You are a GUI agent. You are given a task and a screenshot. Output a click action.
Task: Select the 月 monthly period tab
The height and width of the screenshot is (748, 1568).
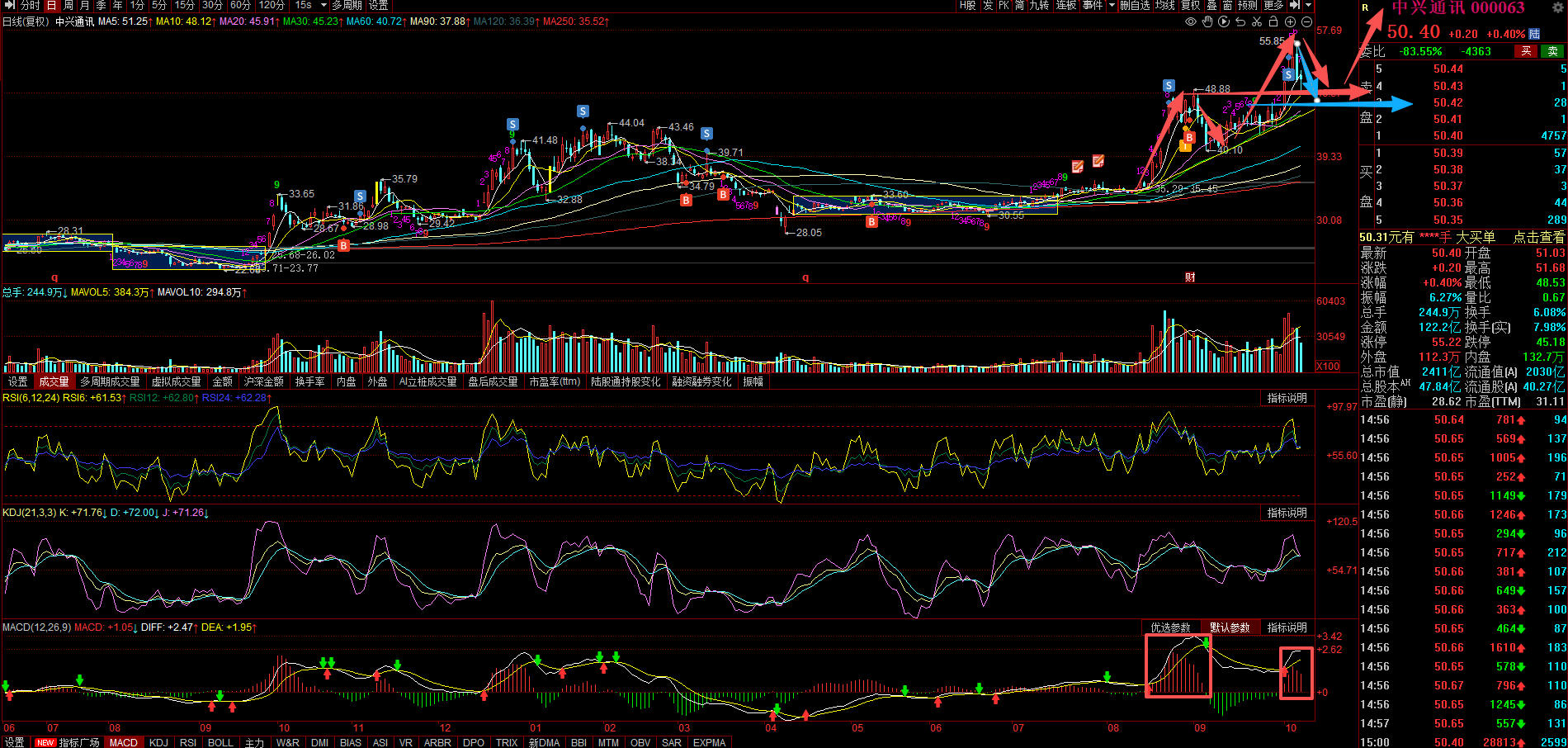coord(84,5)
